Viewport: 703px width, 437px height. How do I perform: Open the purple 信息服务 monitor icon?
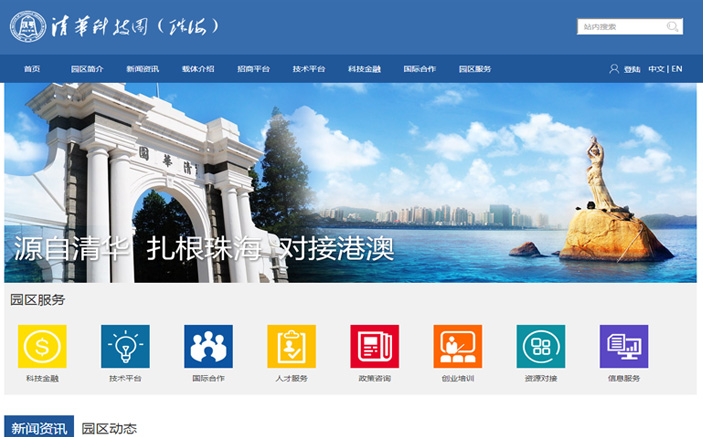point(624,346)
